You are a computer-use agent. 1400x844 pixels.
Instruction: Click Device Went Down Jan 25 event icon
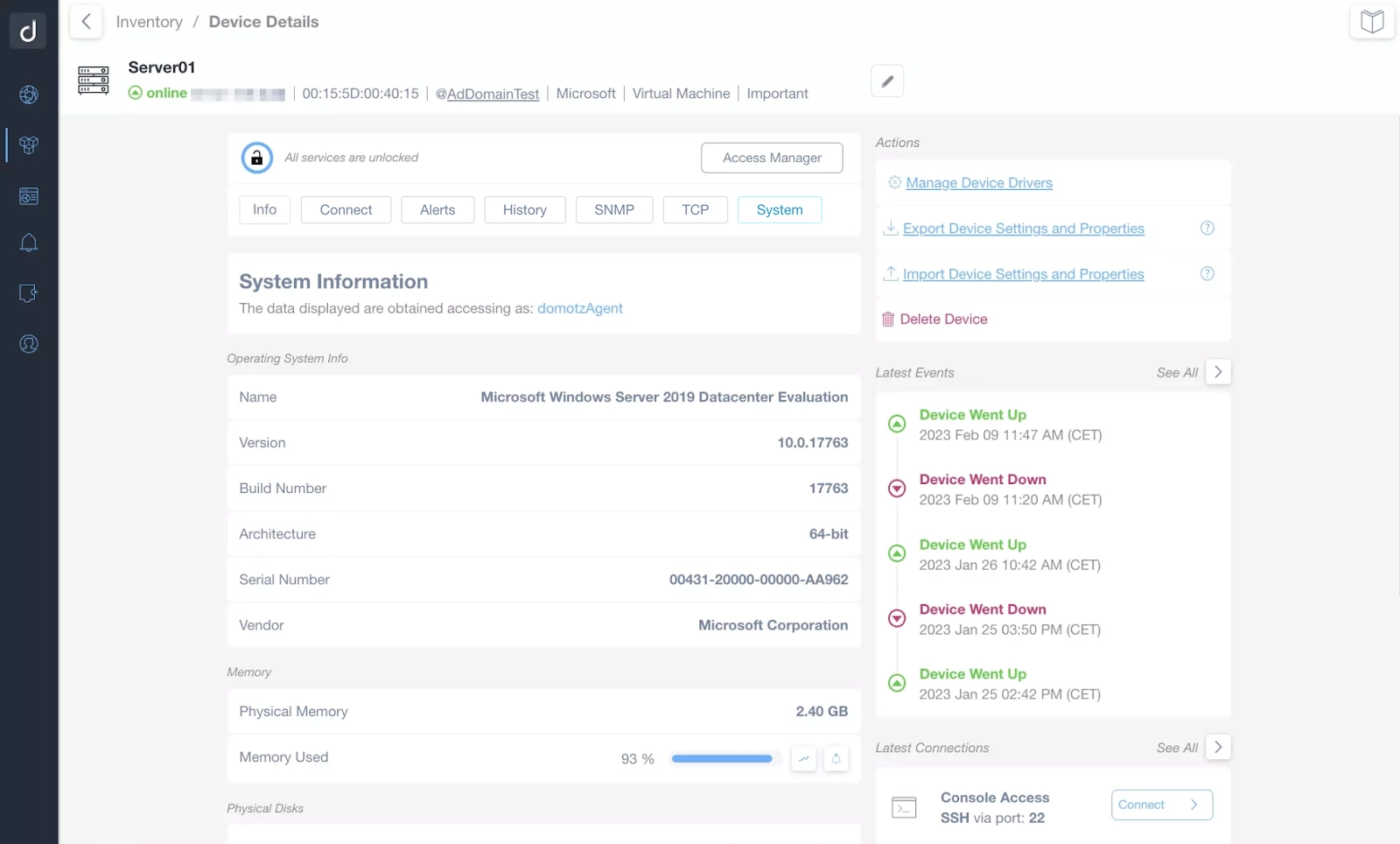coord(897,618)
